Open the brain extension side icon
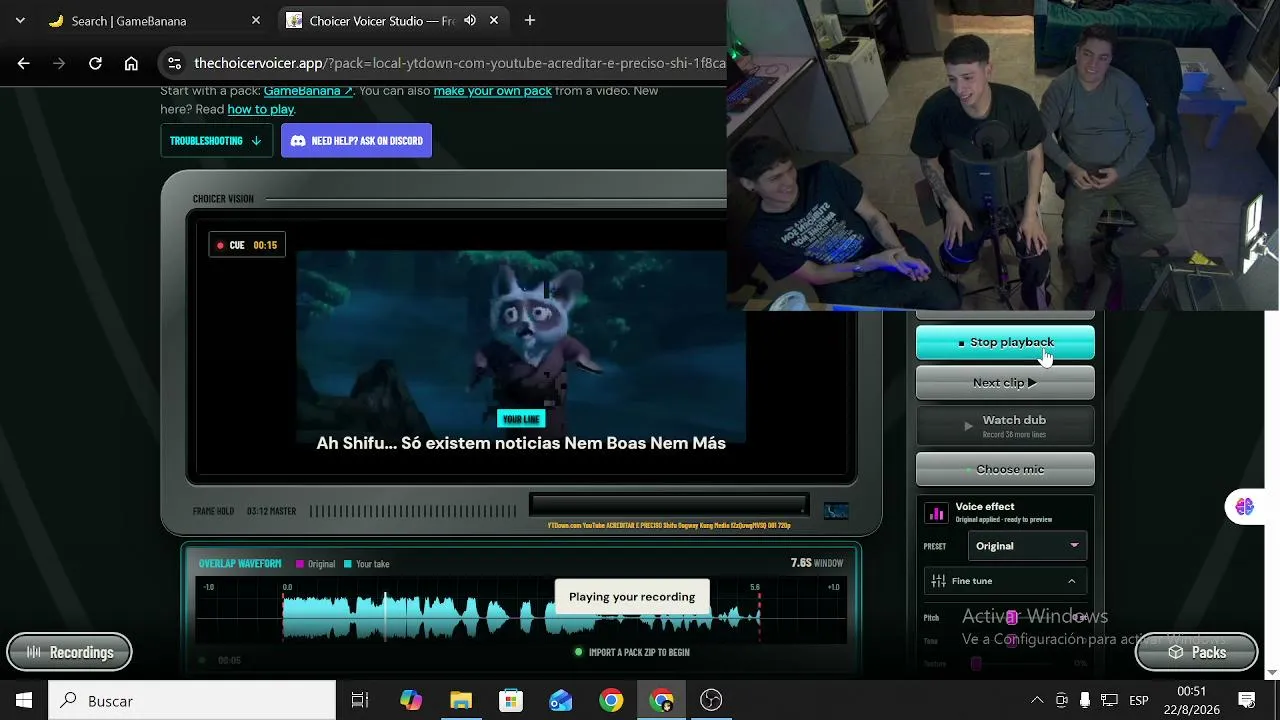The width and height of the screenshot is (1280, 720). click(1244, 507)
